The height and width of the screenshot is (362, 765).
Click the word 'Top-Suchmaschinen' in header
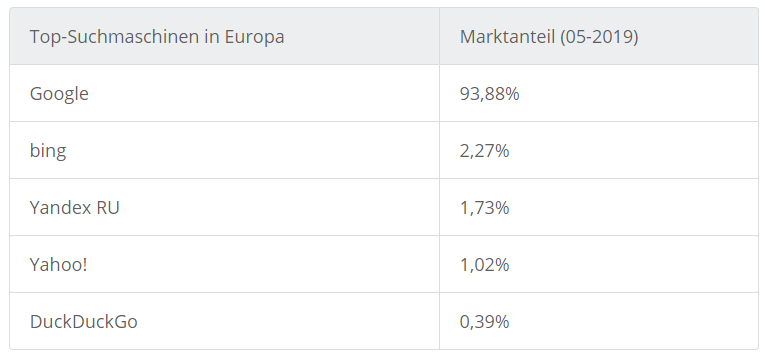(115, 37)
